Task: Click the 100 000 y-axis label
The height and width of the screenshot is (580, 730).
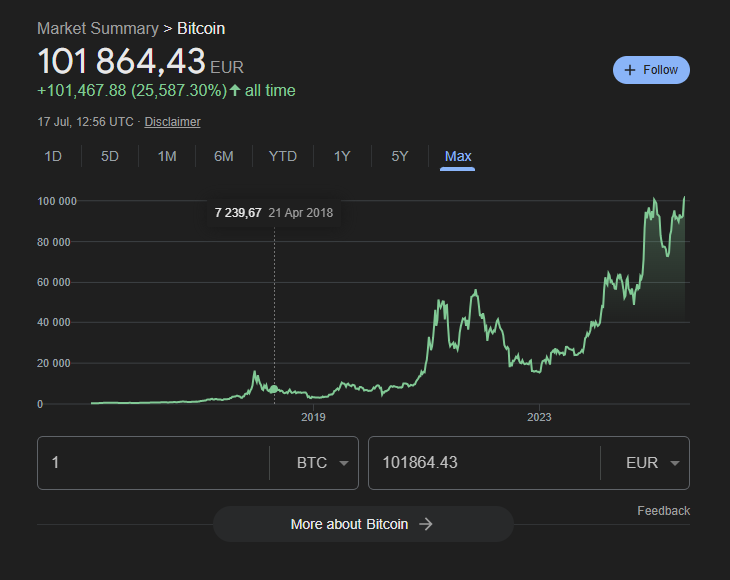Action: click(x=57, y=201)
